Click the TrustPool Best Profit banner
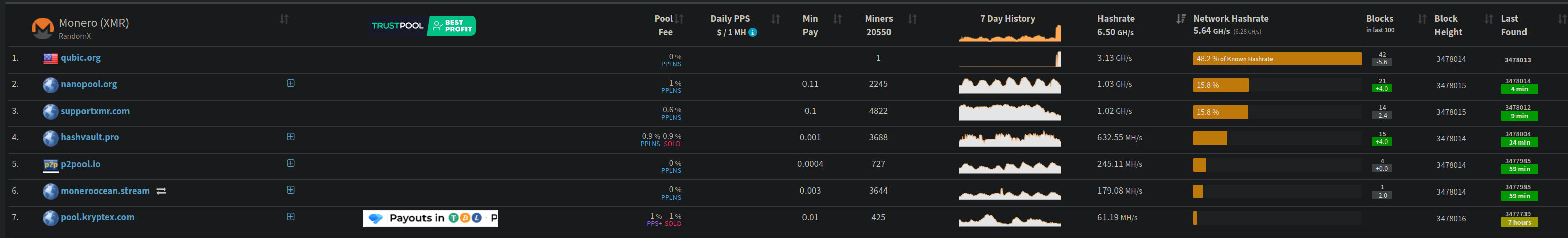This screenshot has height=238, width=1568. 423,26
